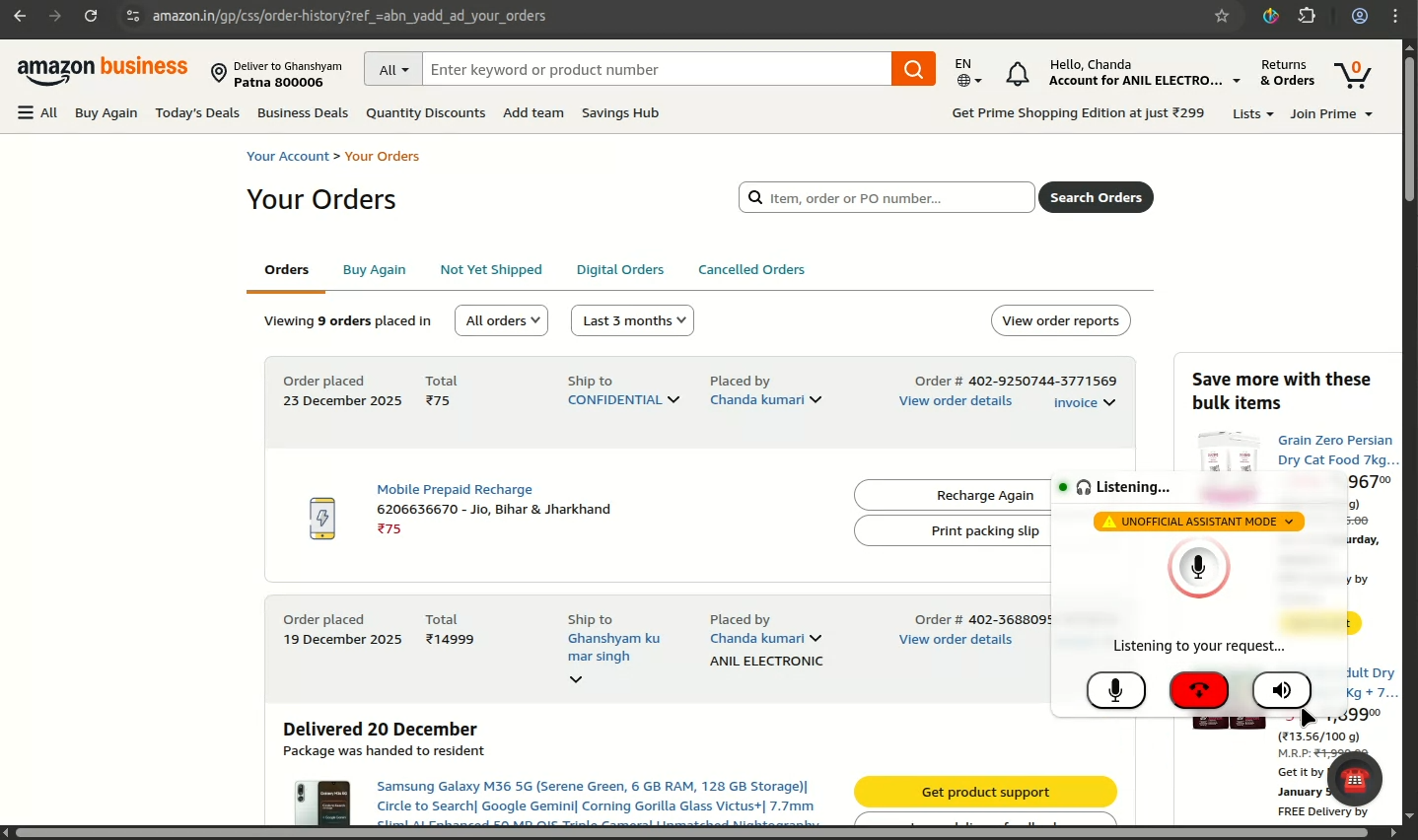Open the colorful extension icon in the toolbar

click(1272, 16)
